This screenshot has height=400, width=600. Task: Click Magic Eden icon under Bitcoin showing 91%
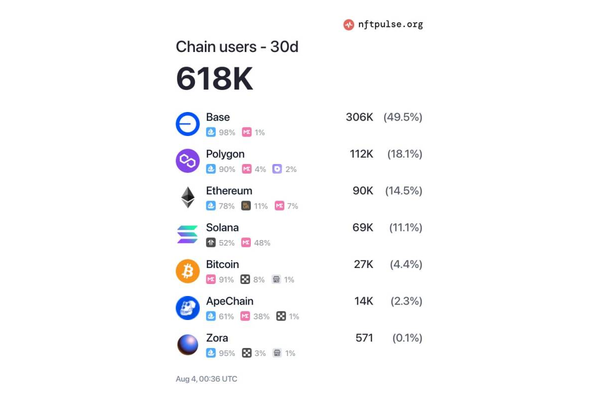[x=211, y=279]
